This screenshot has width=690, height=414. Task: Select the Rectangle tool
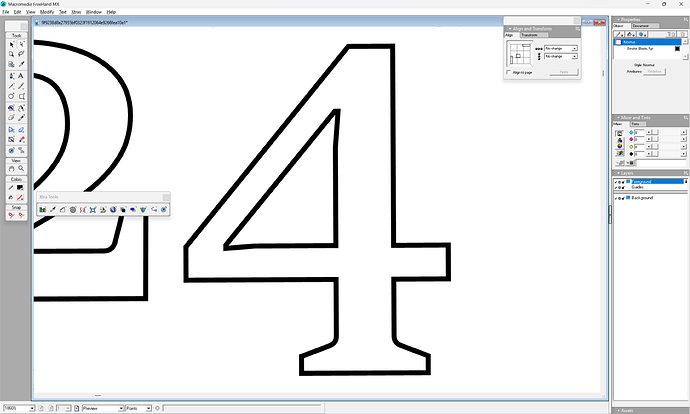(21, 96)
